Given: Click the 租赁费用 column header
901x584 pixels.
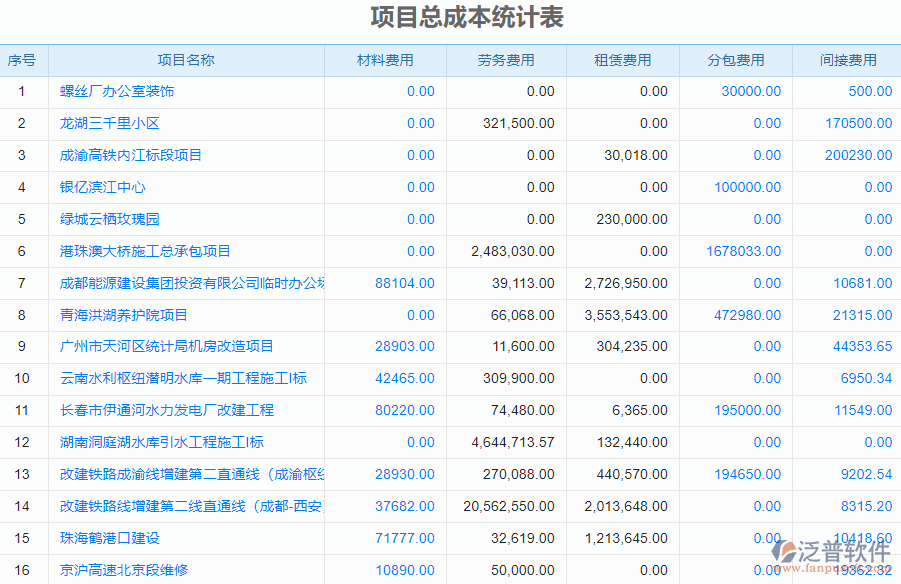Looking at the screenshot, I should [622, 61].
